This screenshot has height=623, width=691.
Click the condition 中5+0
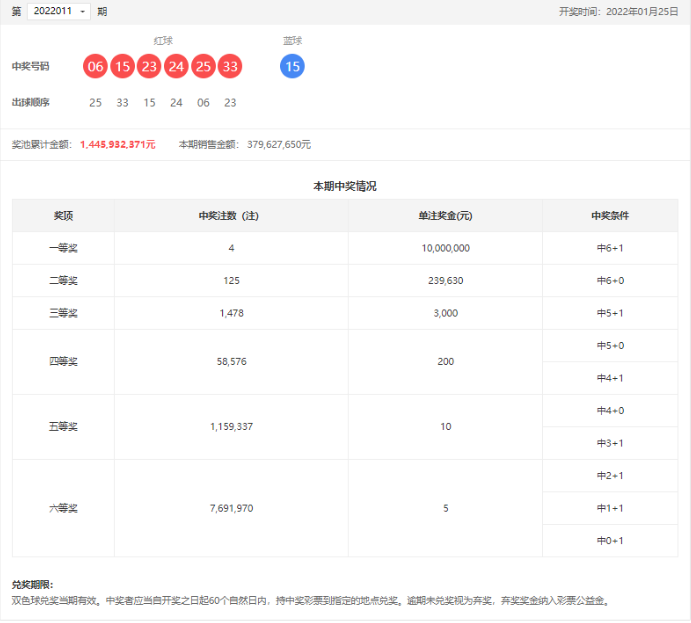point(610,345)
